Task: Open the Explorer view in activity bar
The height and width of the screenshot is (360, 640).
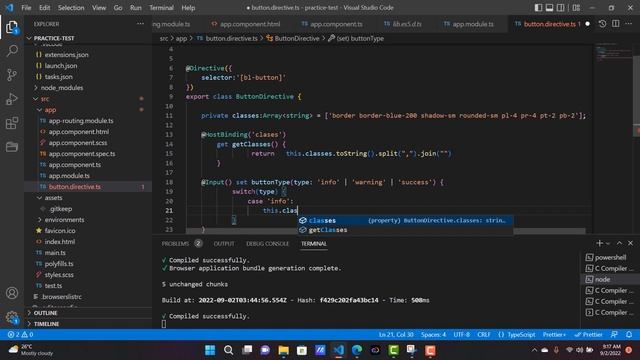Action: [x=12, y=27]
